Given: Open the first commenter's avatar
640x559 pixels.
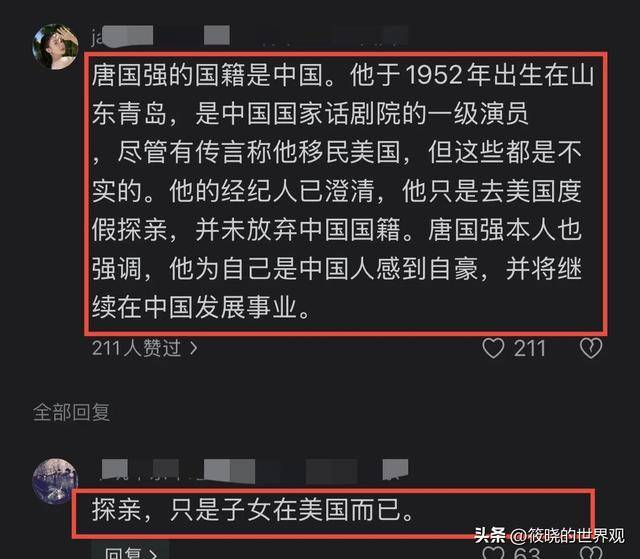Looking at the screenshot, I should coord(56,47).
